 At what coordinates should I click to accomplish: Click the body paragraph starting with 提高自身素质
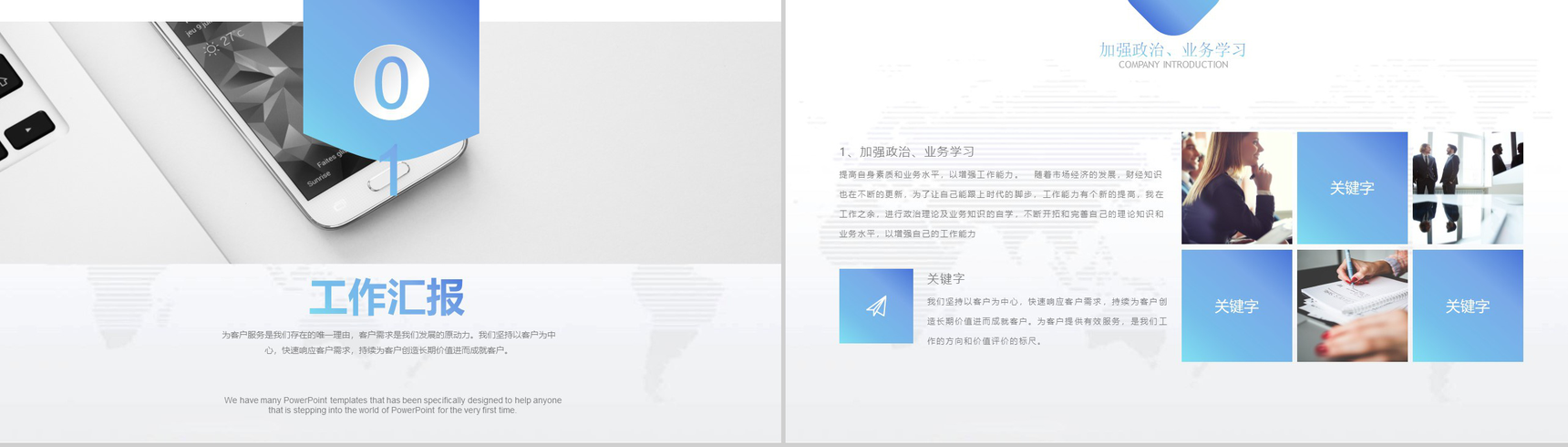1000,203
